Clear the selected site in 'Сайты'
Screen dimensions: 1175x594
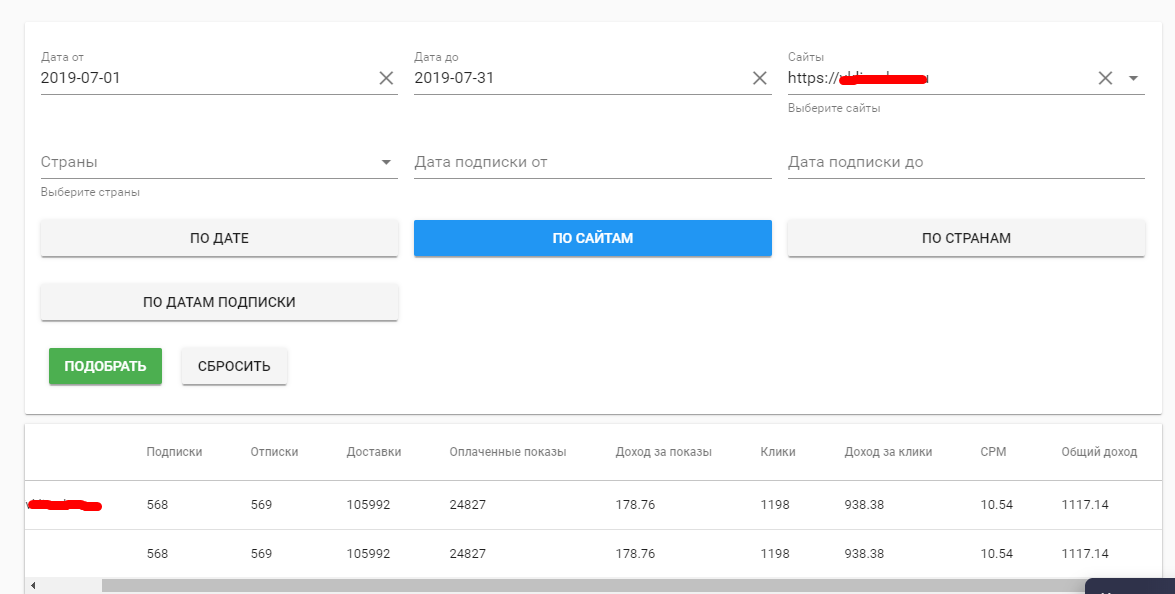pyautogui.click(x=1105, y=78)
